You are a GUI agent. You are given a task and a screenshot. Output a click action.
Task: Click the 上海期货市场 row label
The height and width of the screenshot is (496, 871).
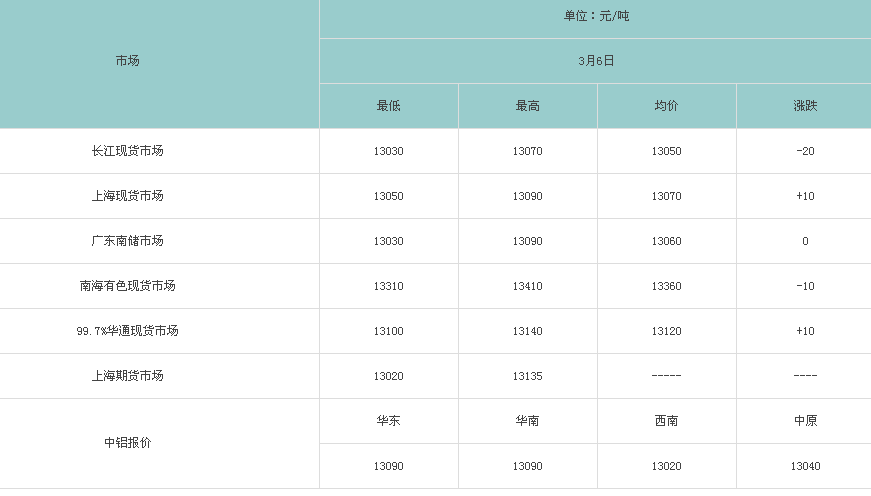[127, 375]
